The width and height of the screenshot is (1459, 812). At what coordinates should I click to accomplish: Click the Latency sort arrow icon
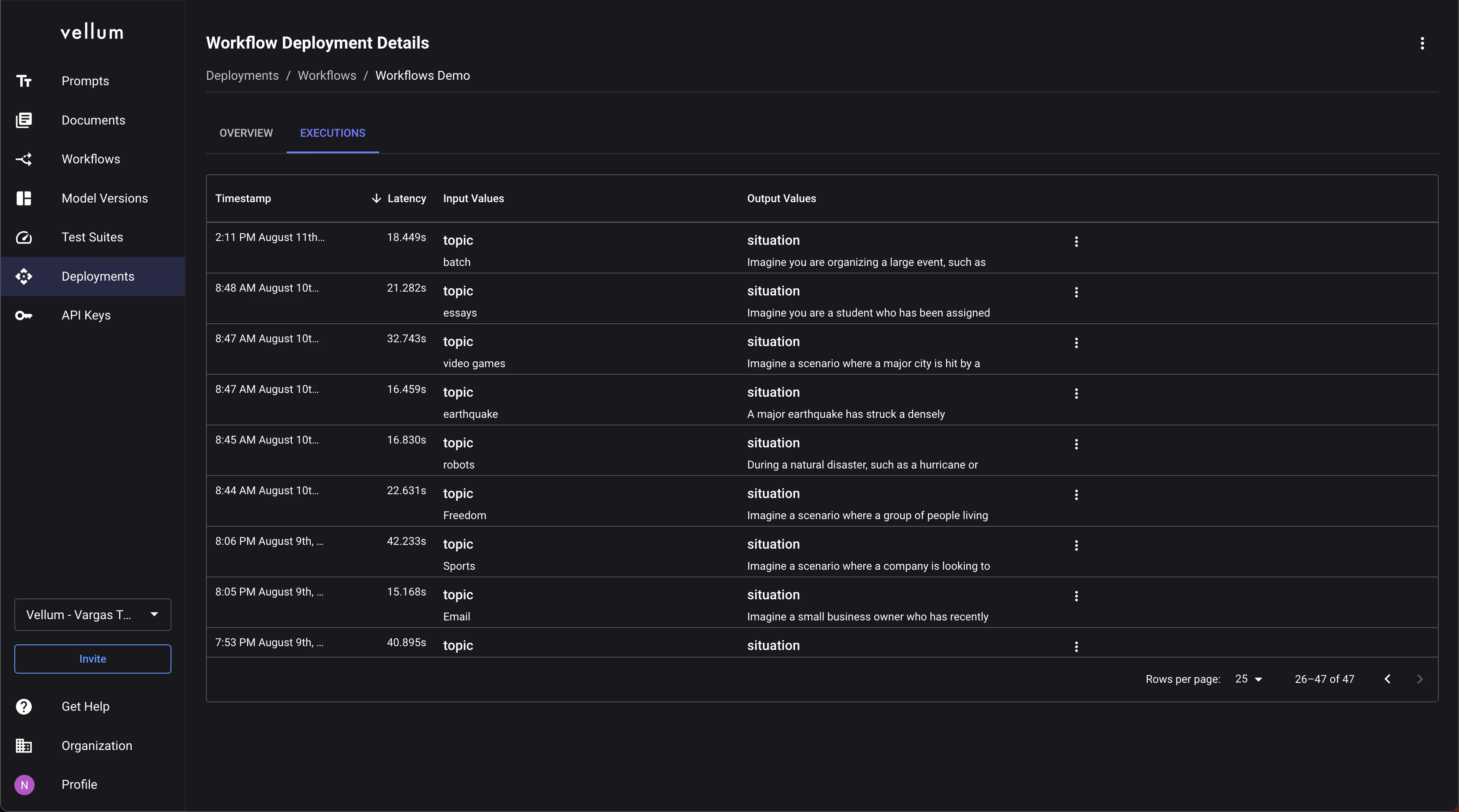tap(376, 198)
